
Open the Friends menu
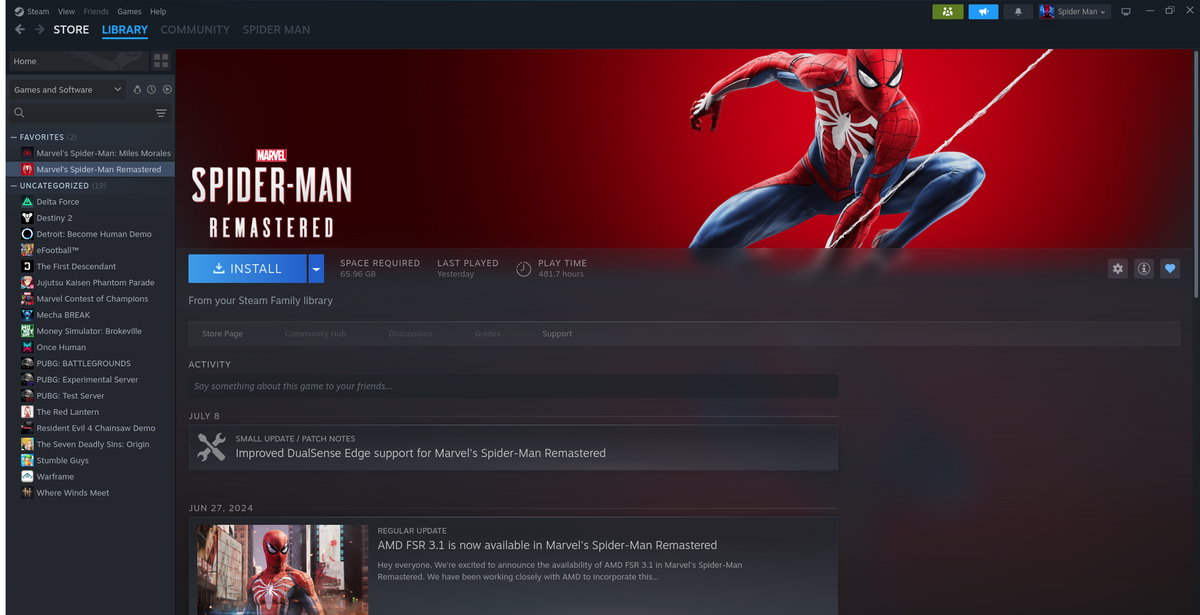tap(96, 11)
